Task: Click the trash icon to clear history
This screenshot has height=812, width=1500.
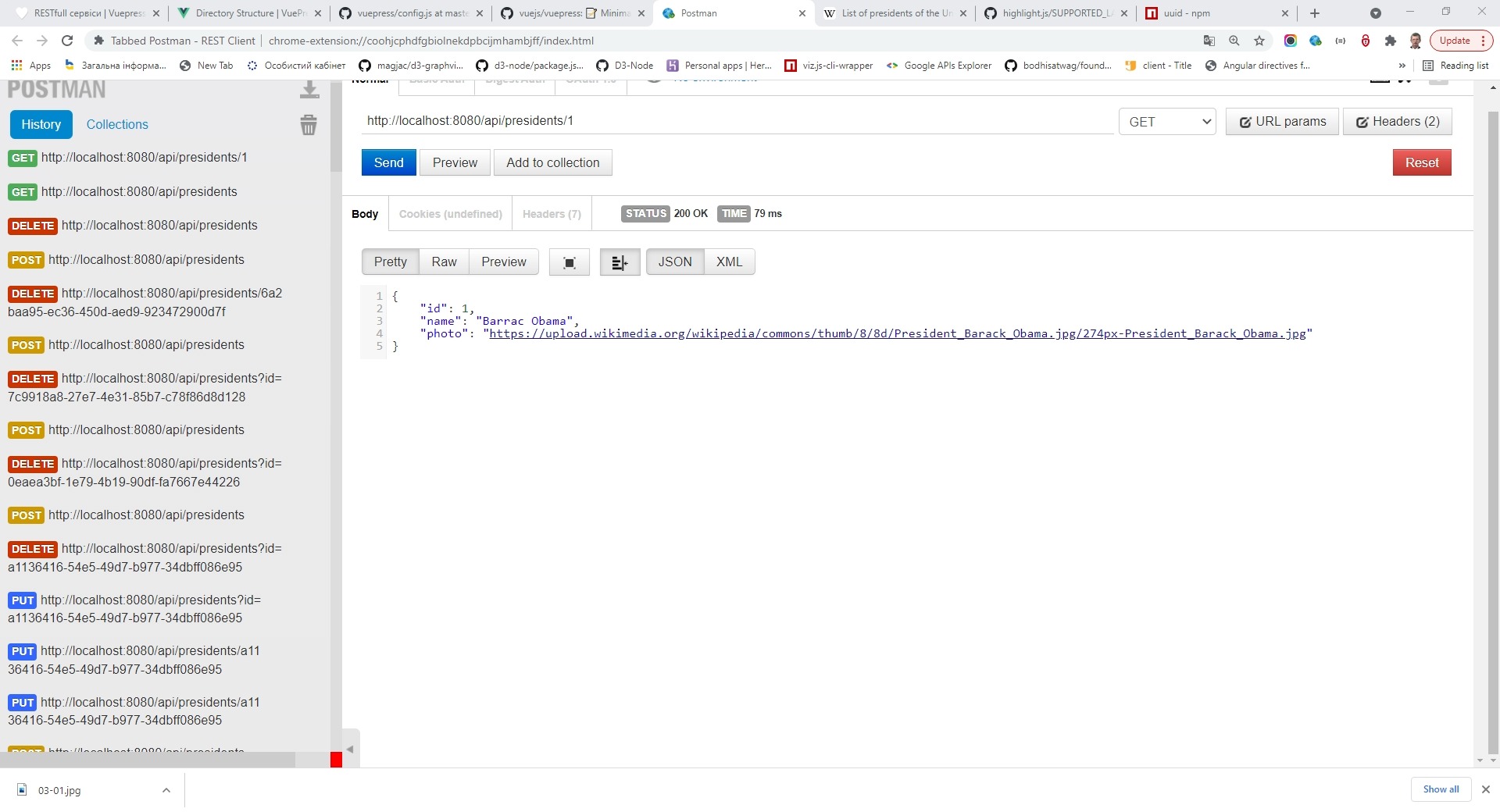Action: point(309,125)
